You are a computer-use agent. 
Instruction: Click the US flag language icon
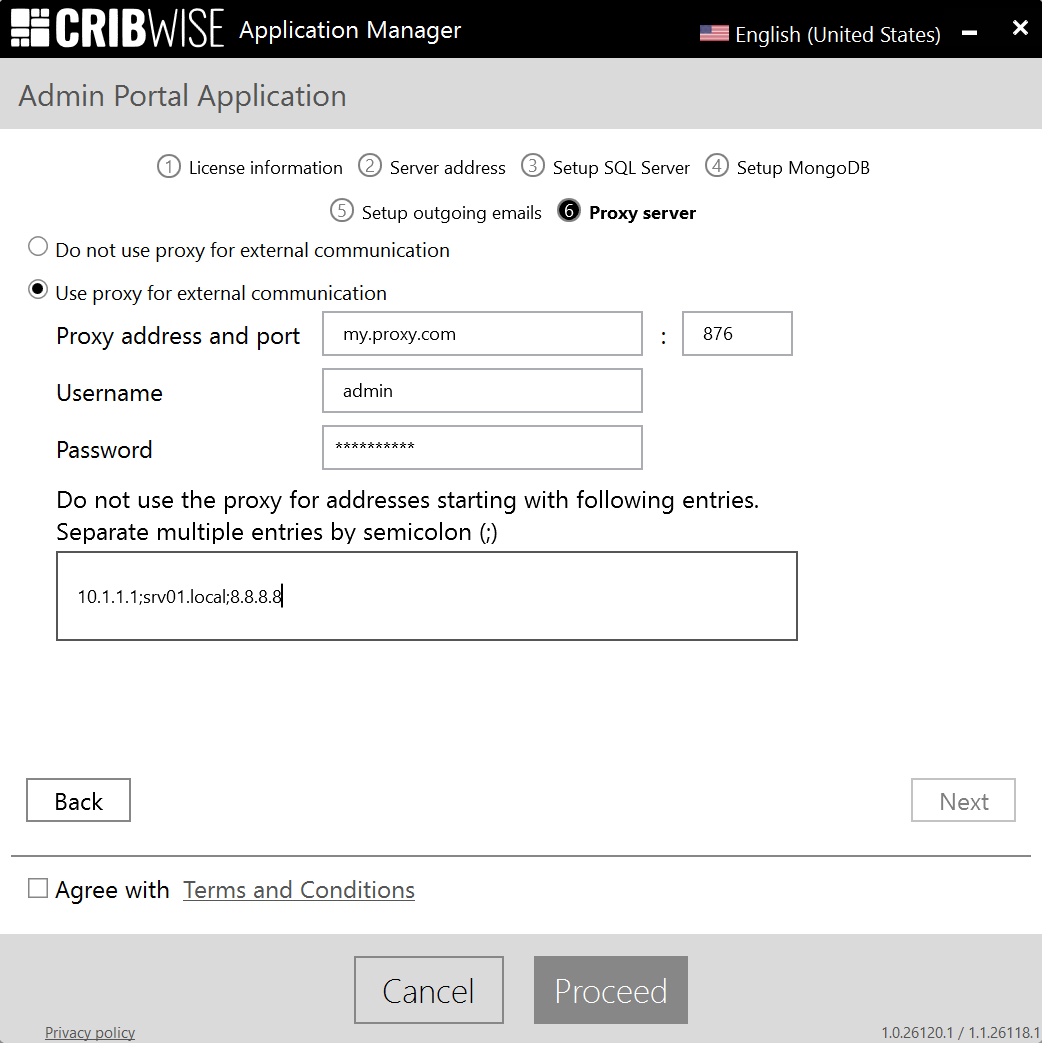[714, 33]
